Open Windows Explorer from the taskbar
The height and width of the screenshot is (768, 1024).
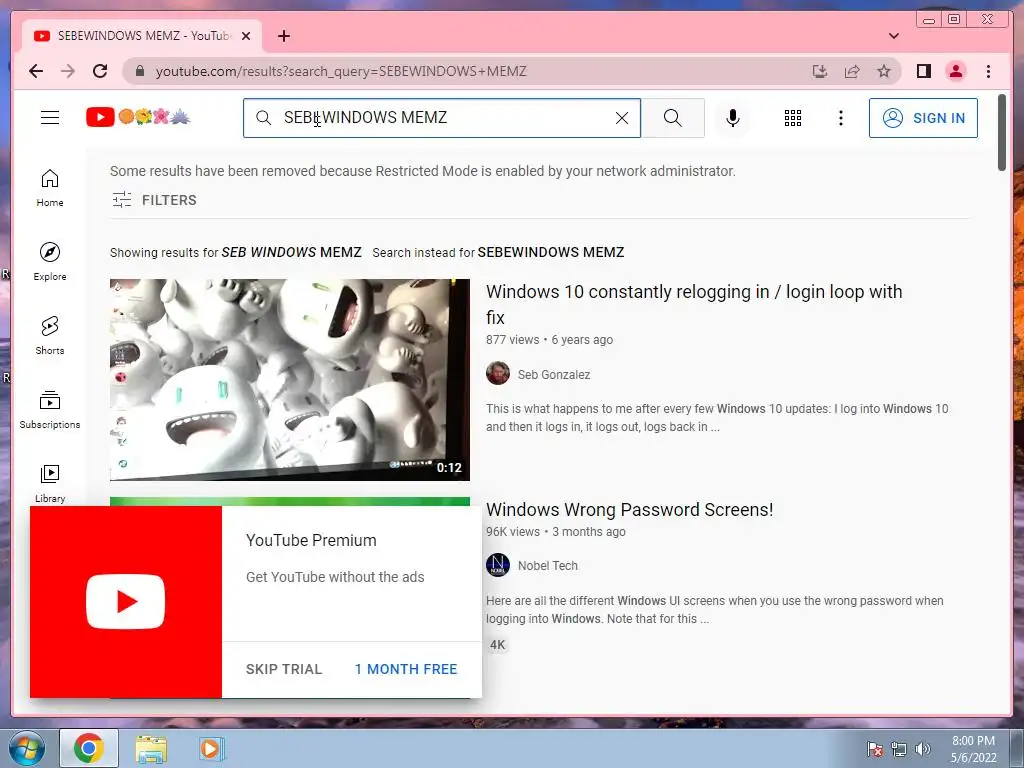click(x=151, y=748)
